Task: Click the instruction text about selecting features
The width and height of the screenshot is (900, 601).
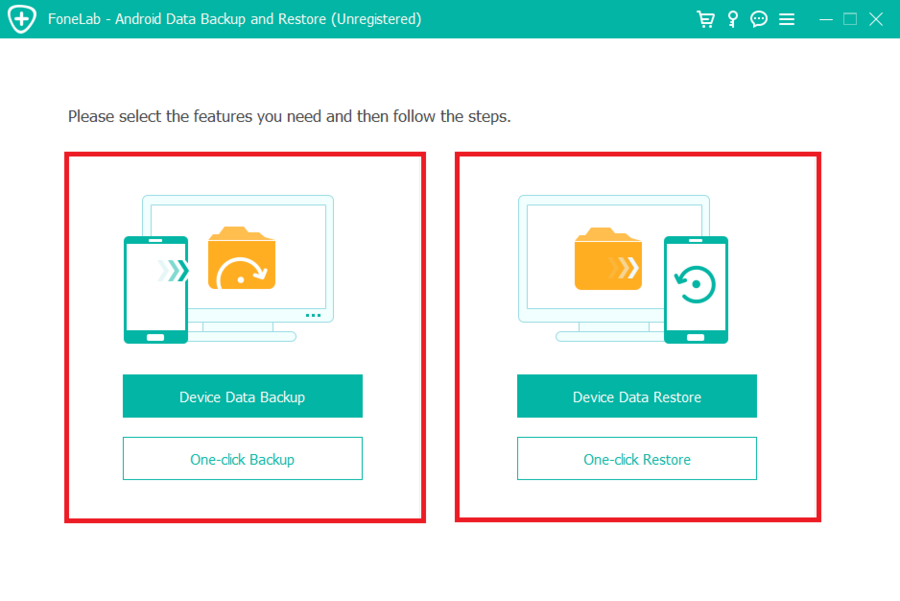Action: click(287, 116)
